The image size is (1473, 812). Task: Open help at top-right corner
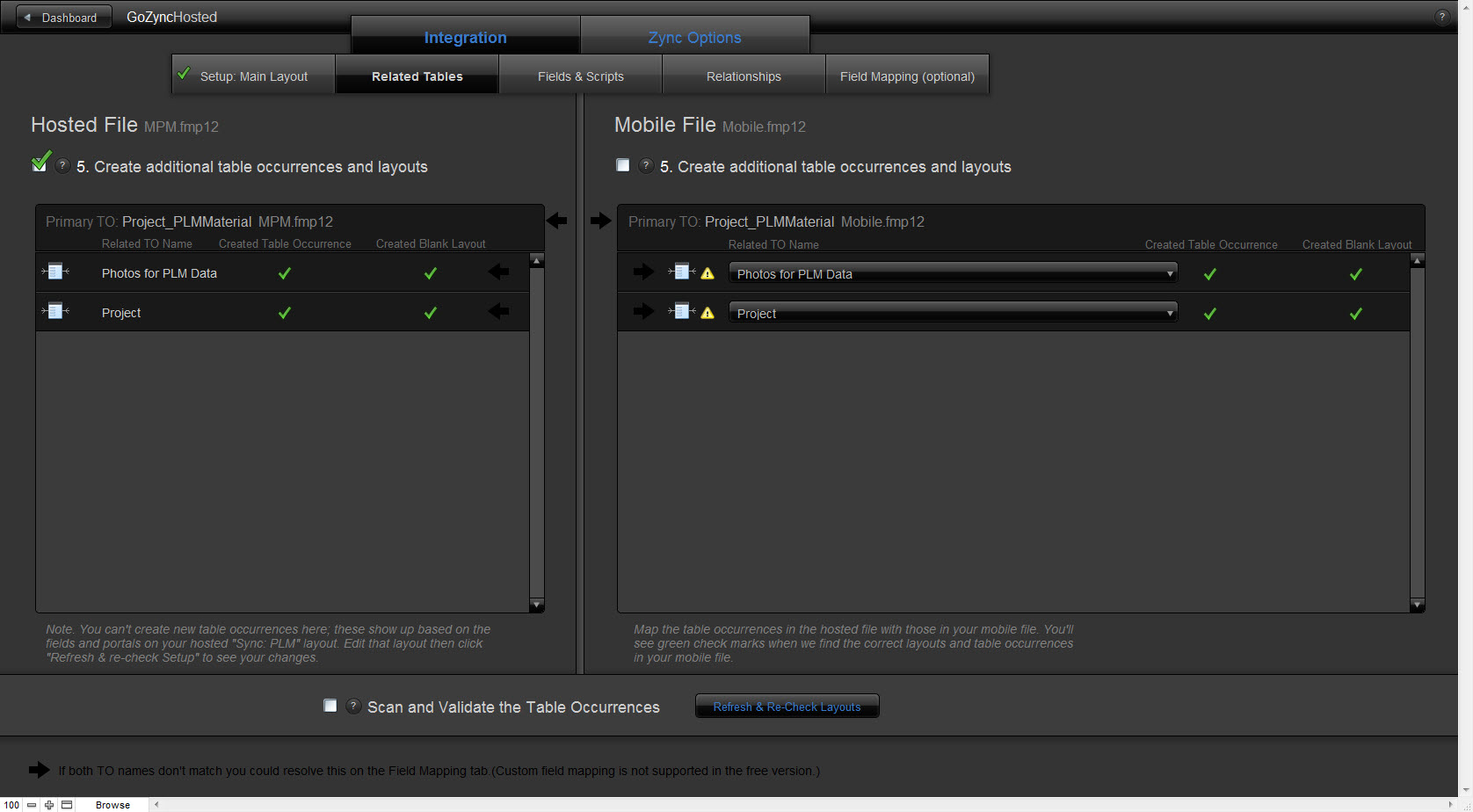click(1441, 17)
